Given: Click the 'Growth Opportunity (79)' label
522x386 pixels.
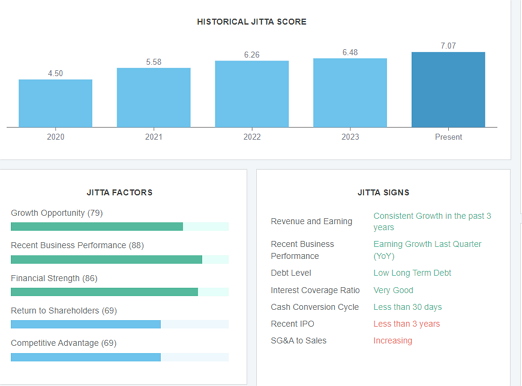Looking at the screenshot, I should pyautogui.click(x=57, y=213).
